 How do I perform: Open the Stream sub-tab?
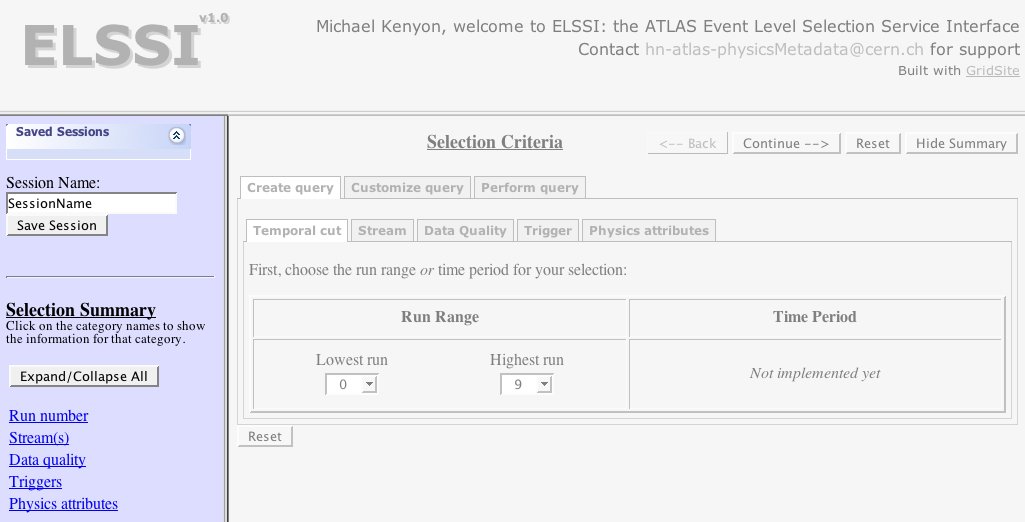coord(382,230)
